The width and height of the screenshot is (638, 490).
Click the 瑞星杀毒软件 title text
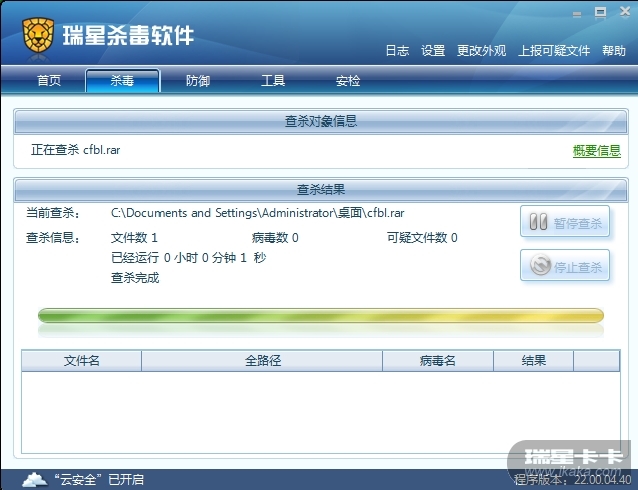point(128,35)
